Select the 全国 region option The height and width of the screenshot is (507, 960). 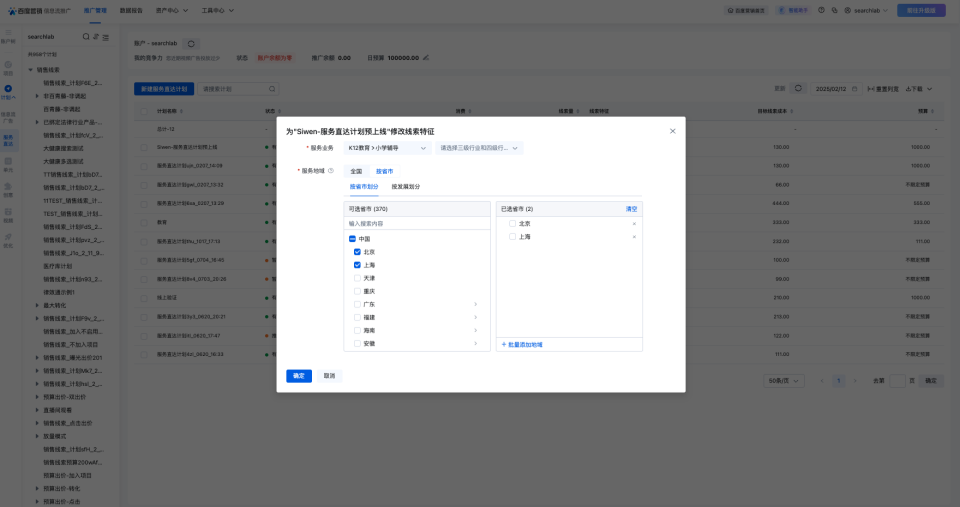tap(356, 171)
